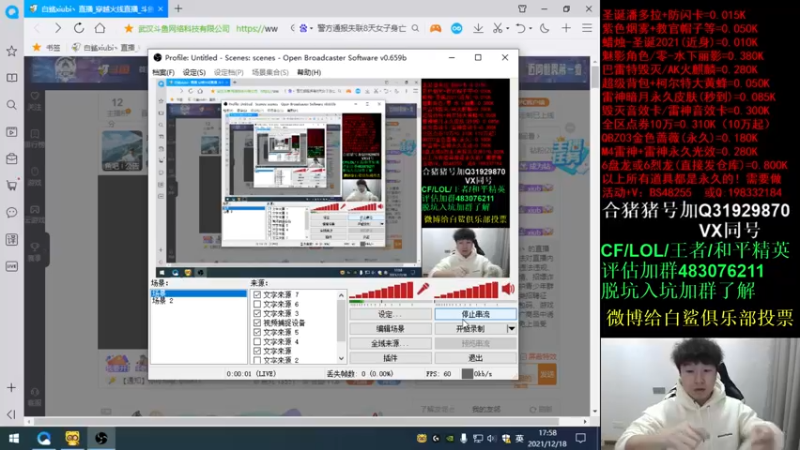This screenshot has width=800, height=450.
Task: Open the browser hamburger menu
Action: click(587, 29)
